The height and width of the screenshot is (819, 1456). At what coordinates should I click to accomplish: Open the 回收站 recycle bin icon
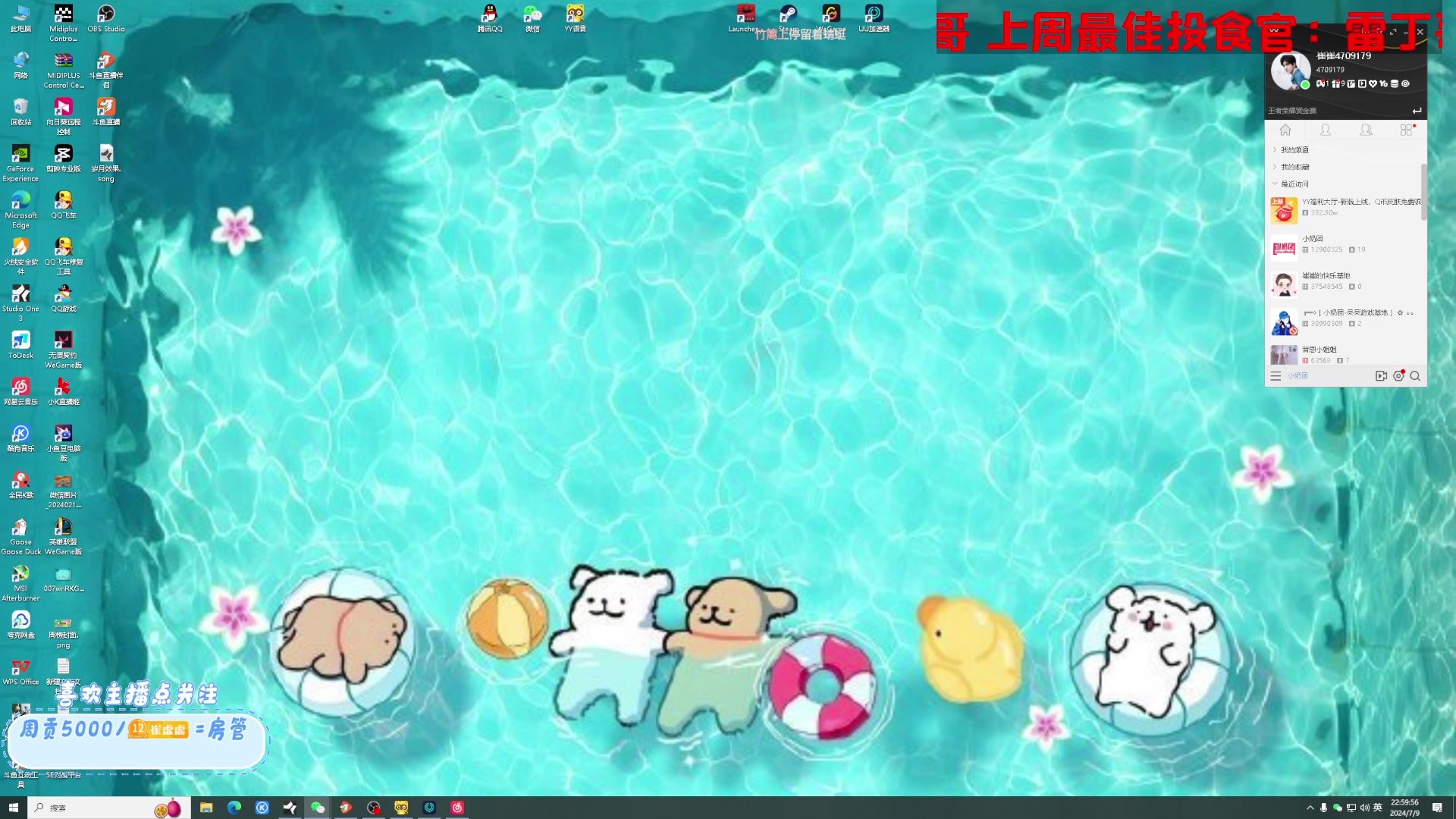pos(20,111)
